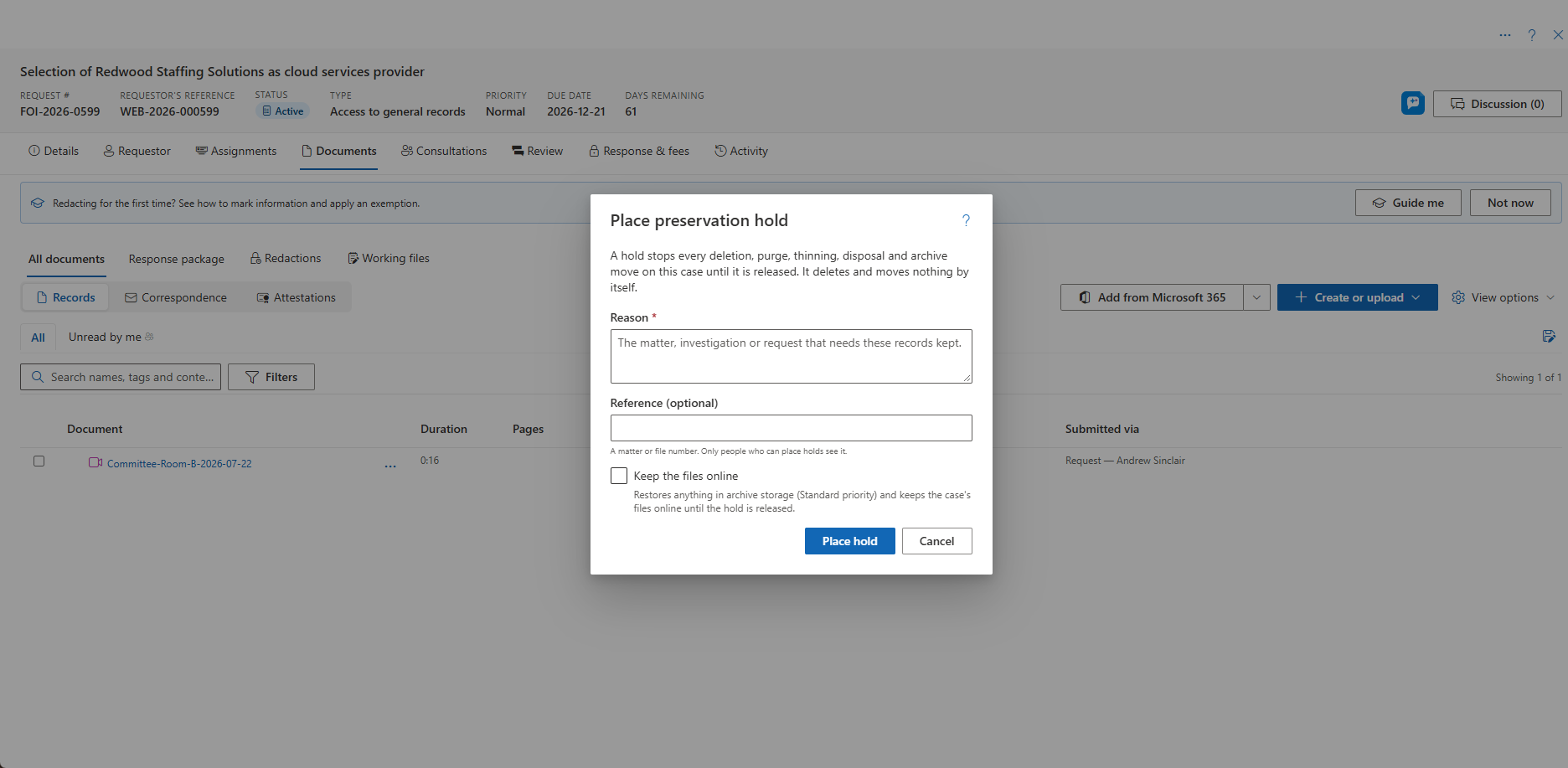
Task: Open the Filters button
Action: [271, 377]
